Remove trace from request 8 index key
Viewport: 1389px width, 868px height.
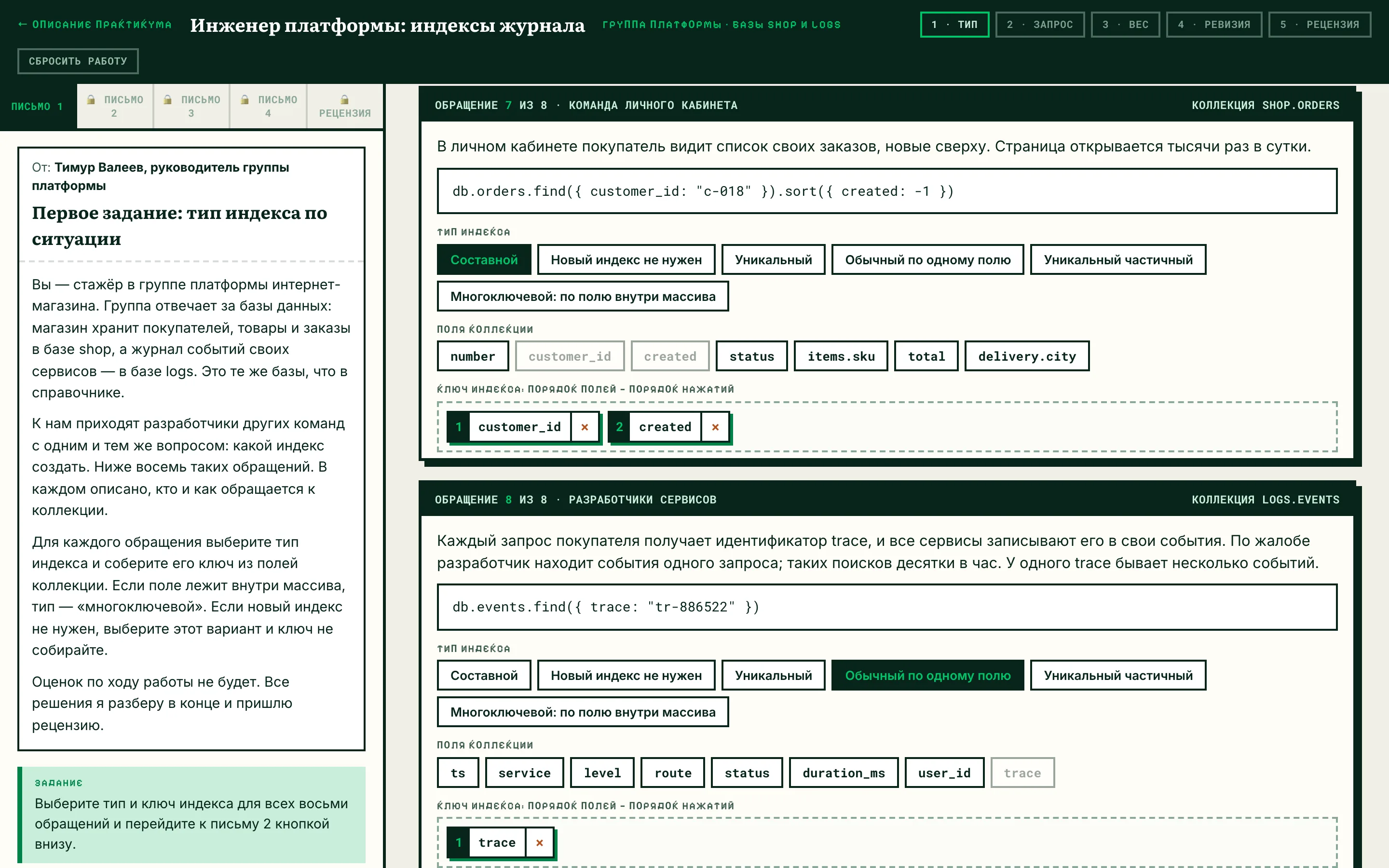click(540, 843)
